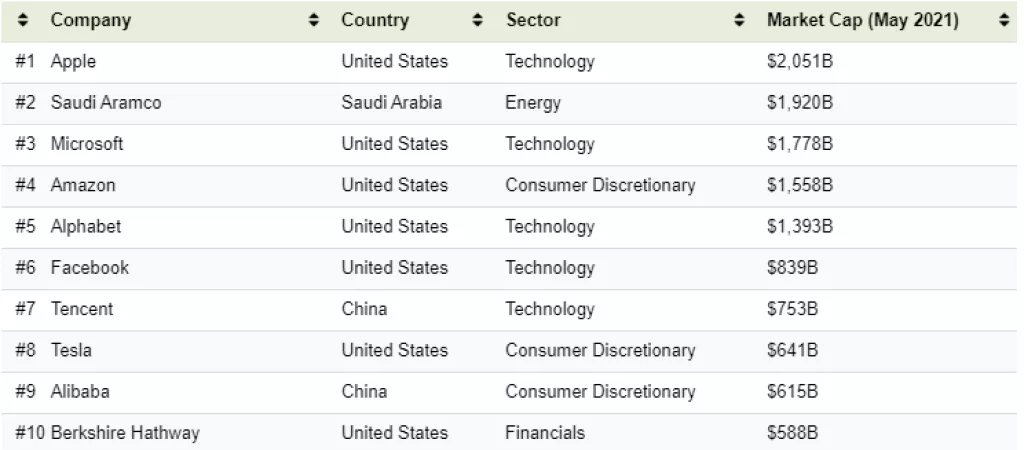
Task: Click the sort arrows at the Company column's right edge
Action: 314,20
